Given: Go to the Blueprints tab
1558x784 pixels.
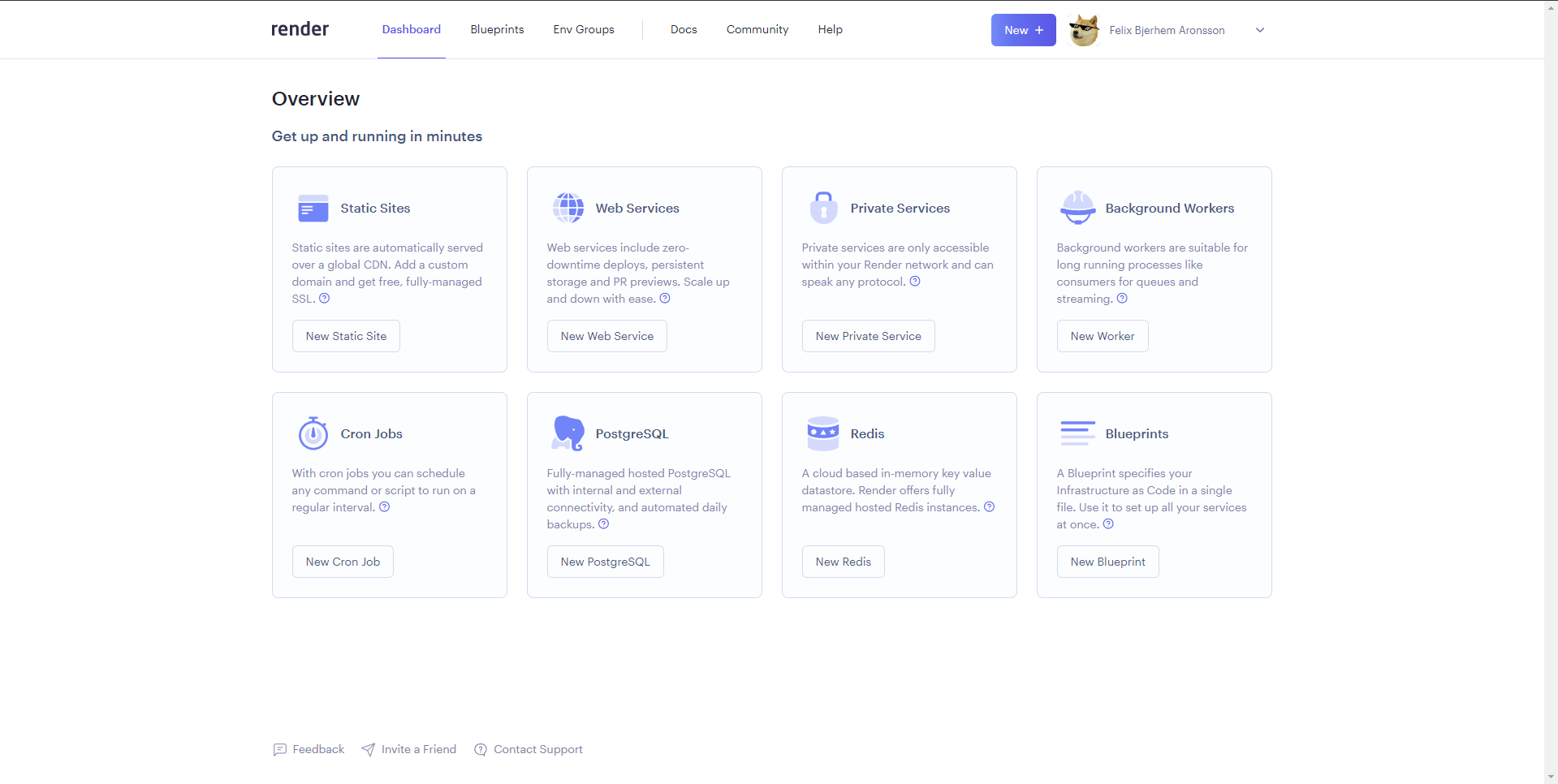Looking at the screenshot, I should tap(497, 29).
